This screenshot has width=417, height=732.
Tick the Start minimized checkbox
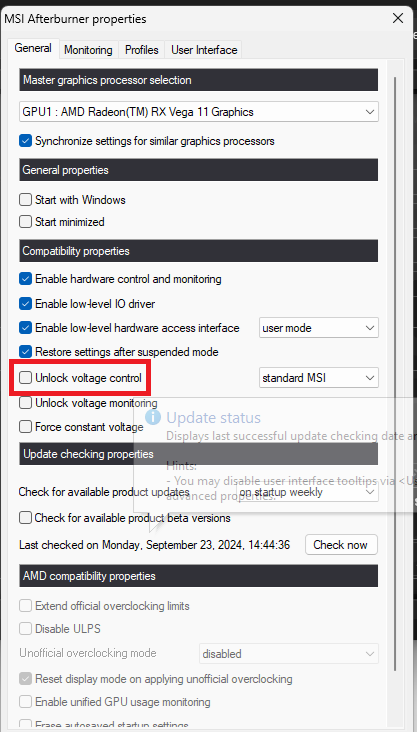[25, 222]
